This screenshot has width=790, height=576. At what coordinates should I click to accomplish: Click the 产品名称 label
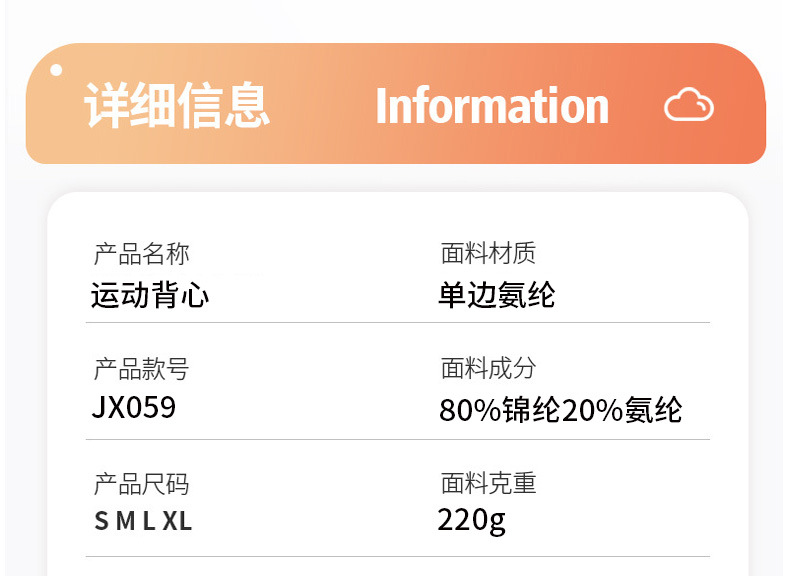tap(141, 254)
